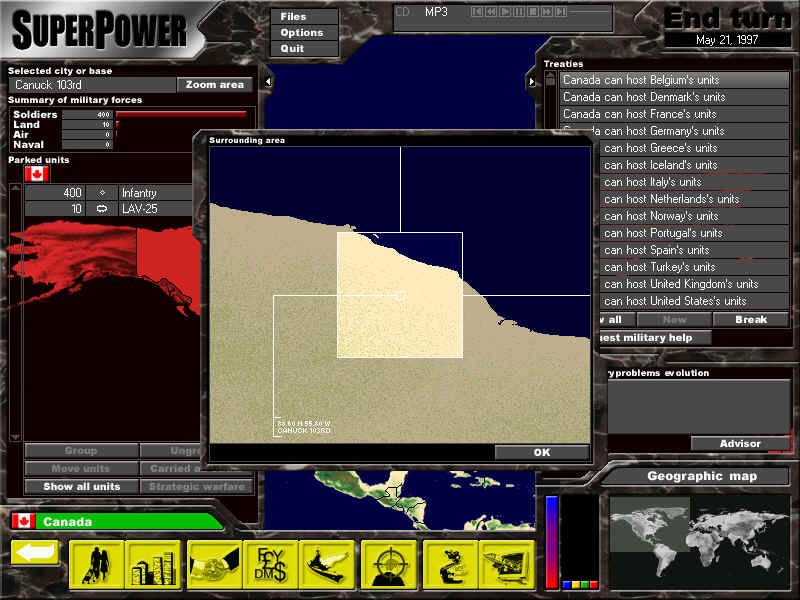Click the highlighted square in Surrounding area map
The width and height of the screenshot is (800, 600).
point(400,295)
